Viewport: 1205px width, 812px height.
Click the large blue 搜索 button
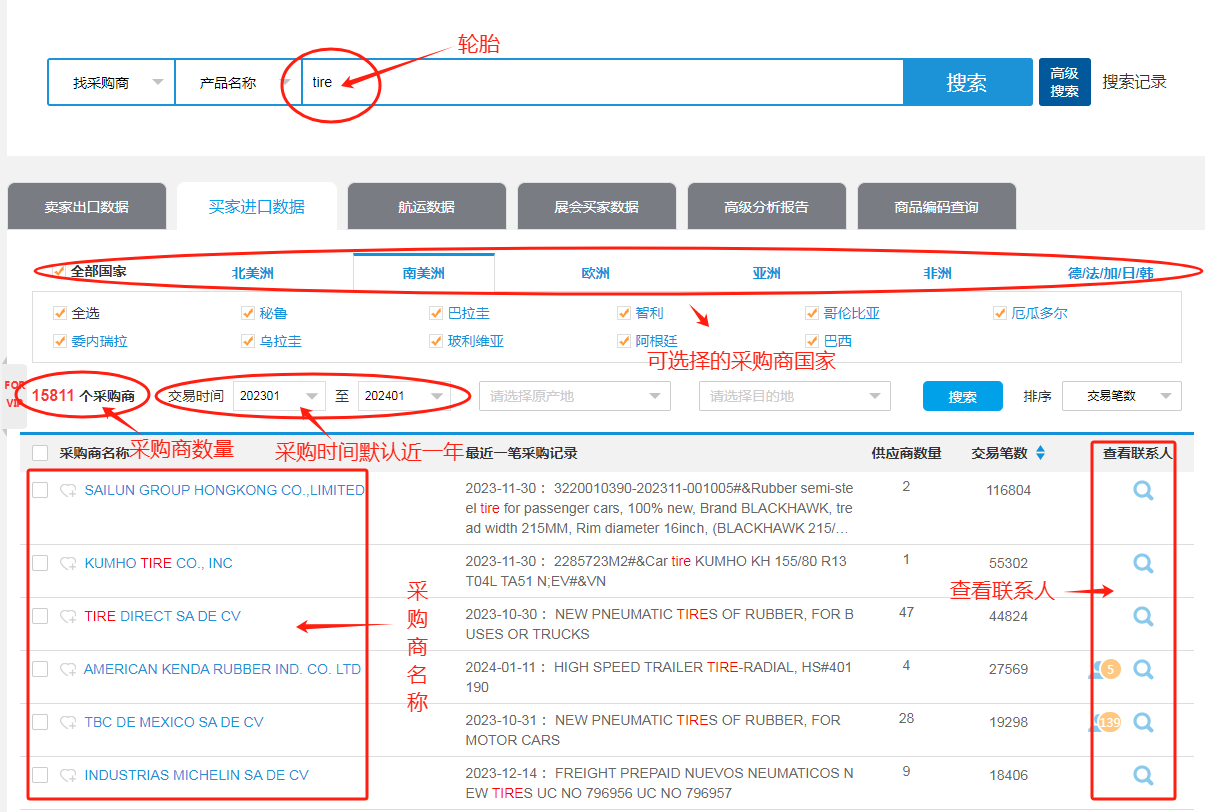click(x=967, y=82)
